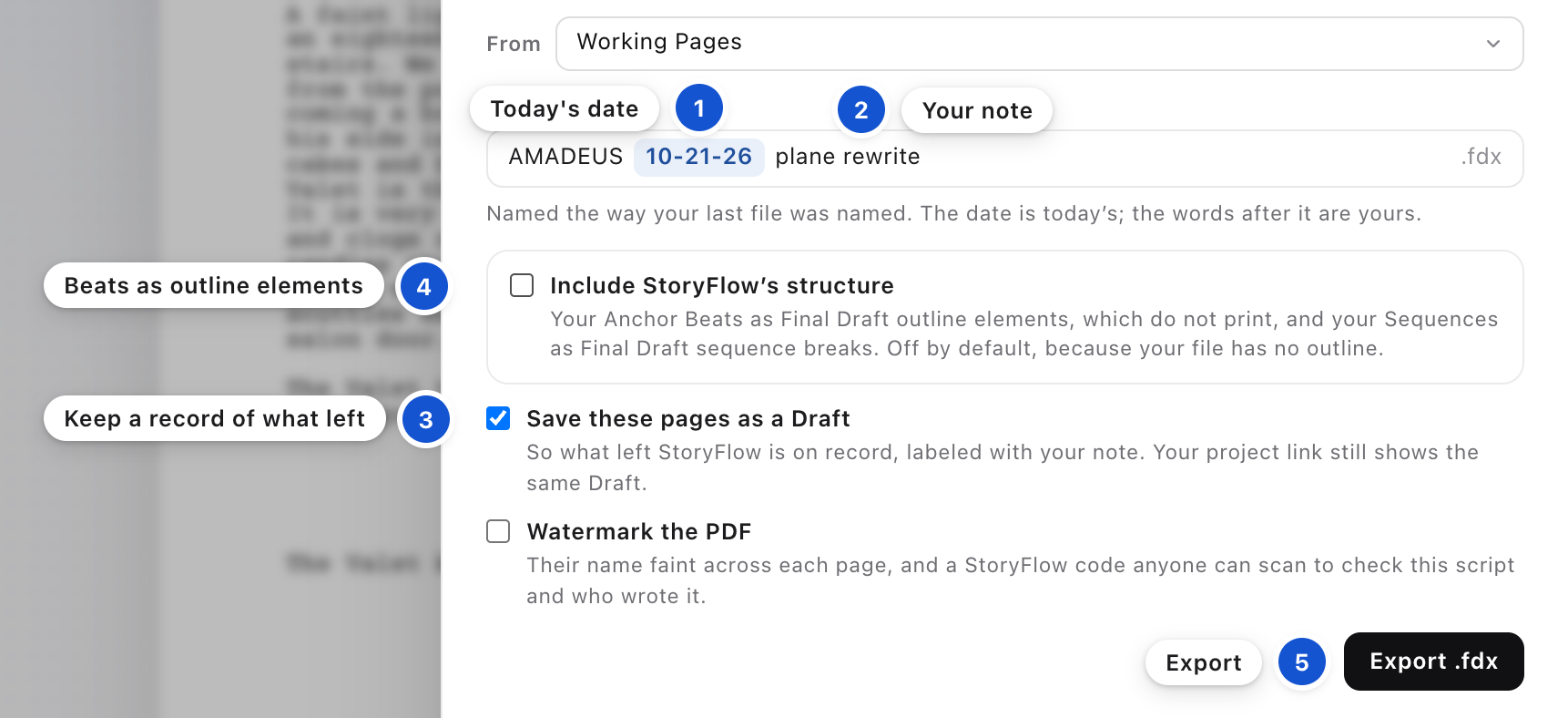This screenshot has width=1568, height=718.
Task: Uncheck the Save these pages as a Draft box
Action: point(498,418)
